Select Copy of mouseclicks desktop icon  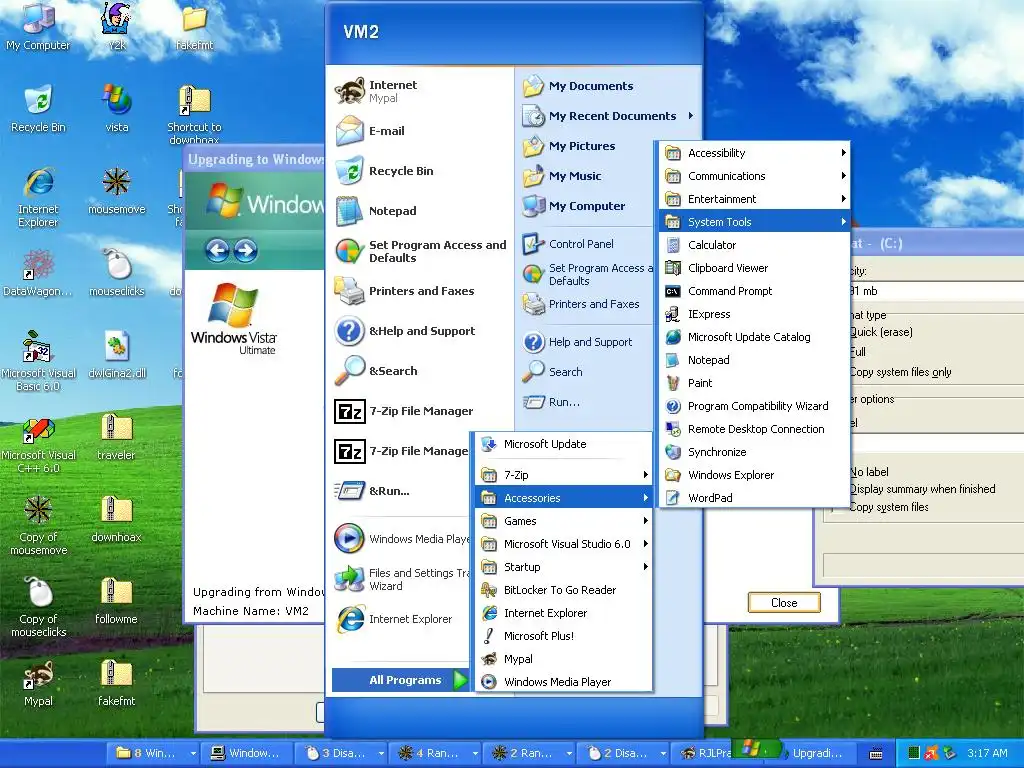[38, 607]
